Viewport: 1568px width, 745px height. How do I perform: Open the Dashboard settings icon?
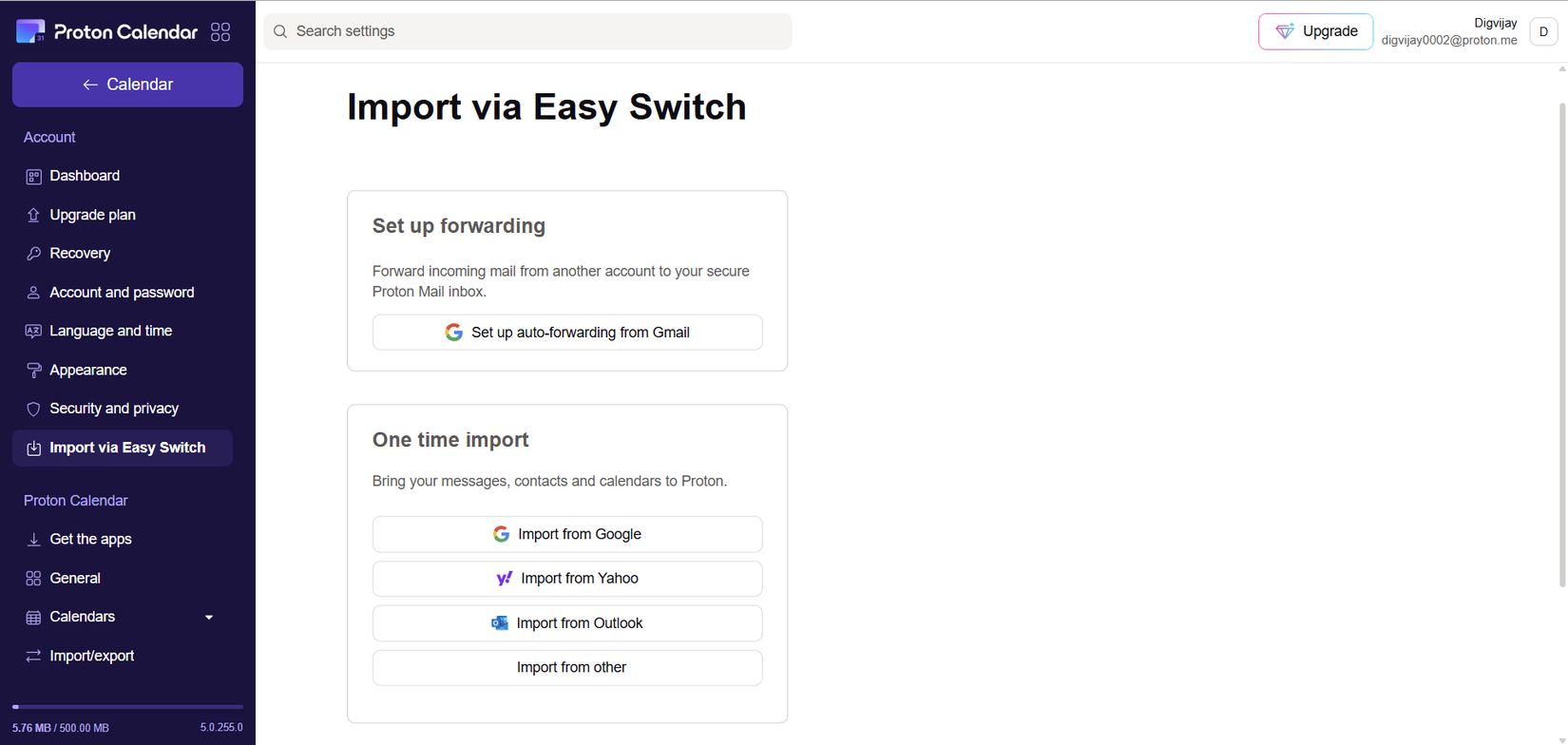33,176
